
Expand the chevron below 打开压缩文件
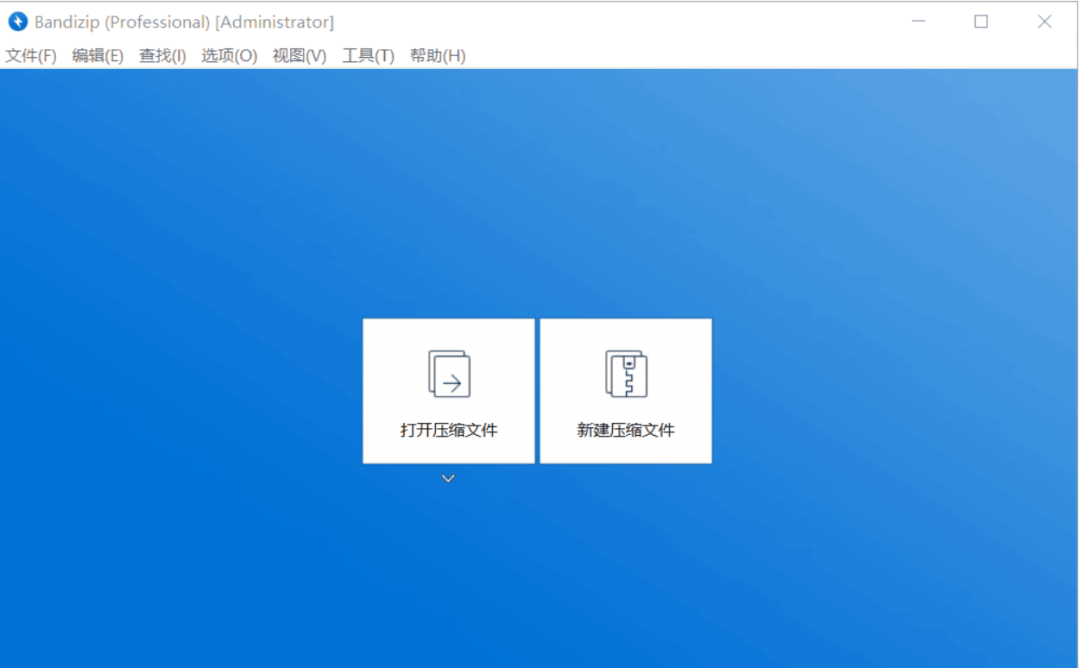click(x=448, y=478)
